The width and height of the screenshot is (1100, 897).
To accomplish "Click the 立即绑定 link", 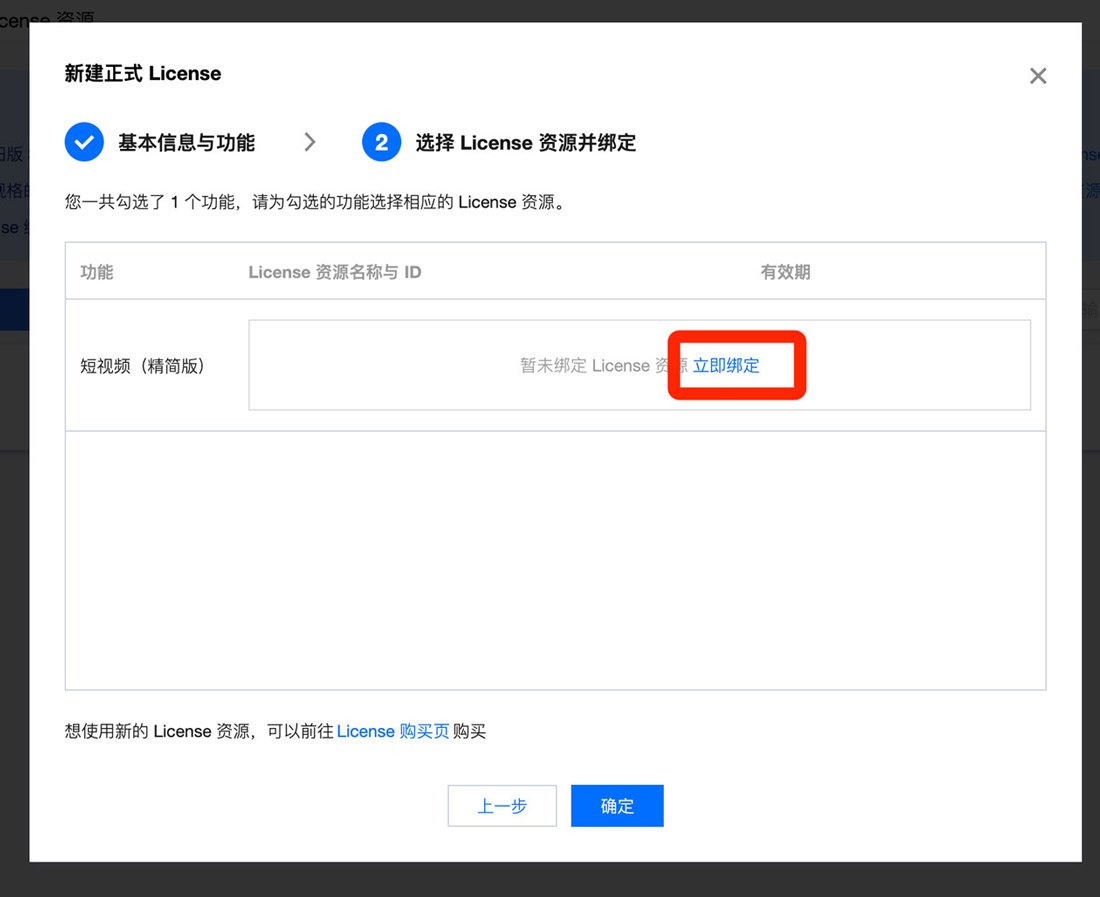I will 726,366.
